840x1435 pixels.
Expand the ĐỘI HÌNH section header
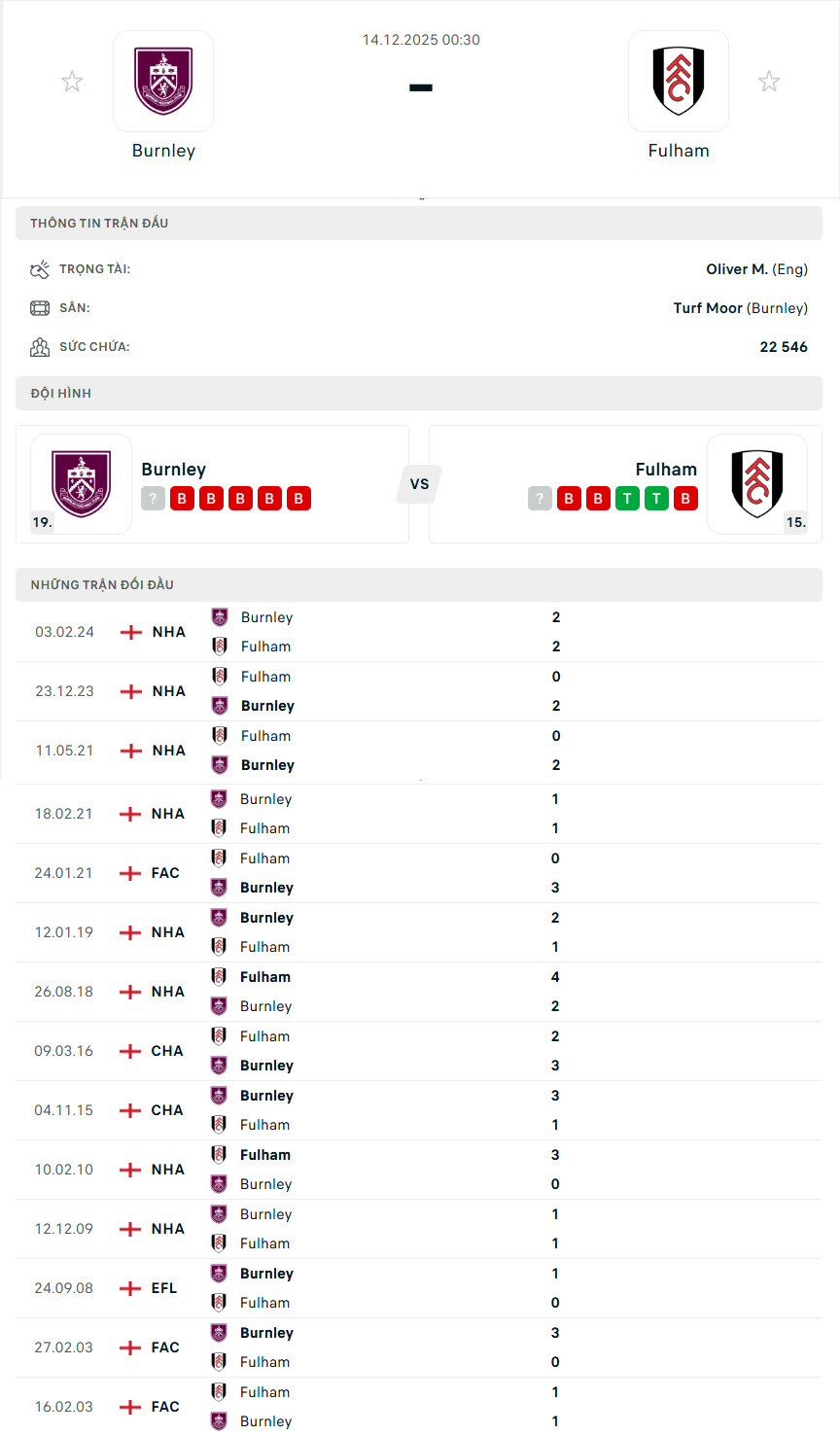point(420,393)
